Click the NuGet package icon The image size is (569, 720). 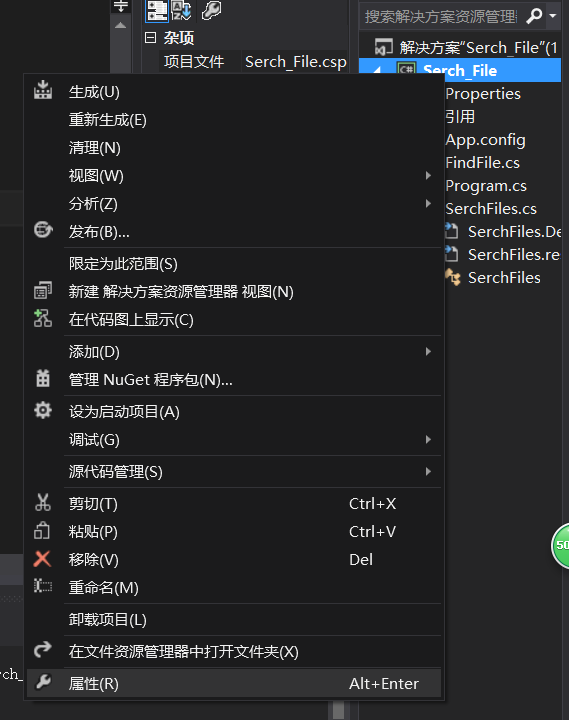tap(43, 378)
